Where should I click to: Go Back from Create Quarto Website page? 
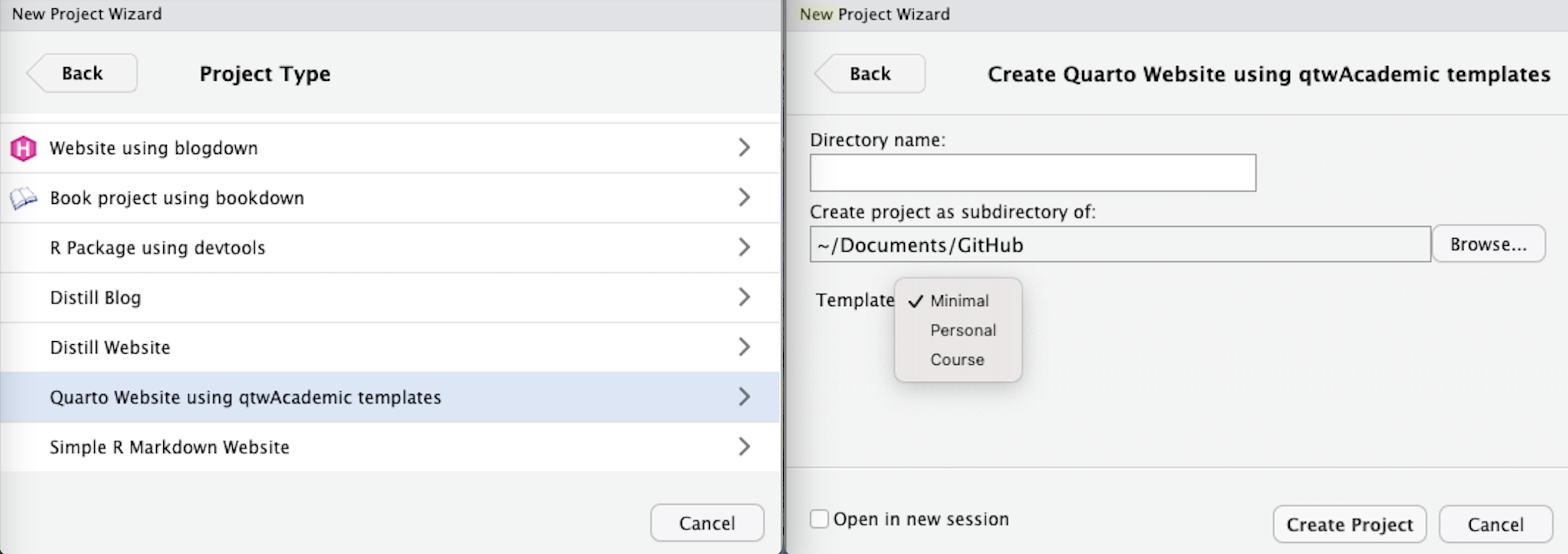tap(870, 74)
